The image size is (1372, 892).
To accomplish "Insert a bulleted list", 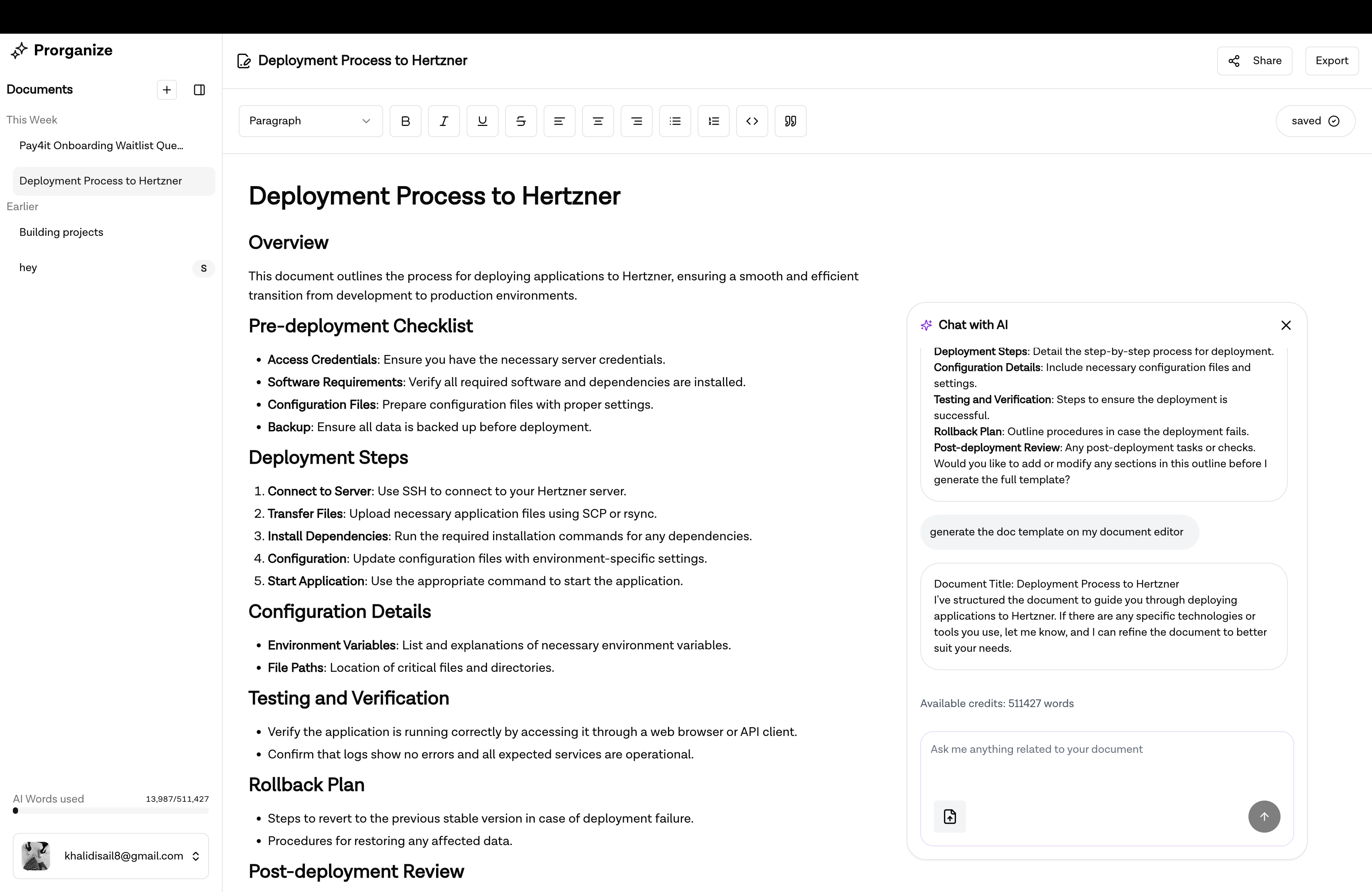I will pos(675,121).
